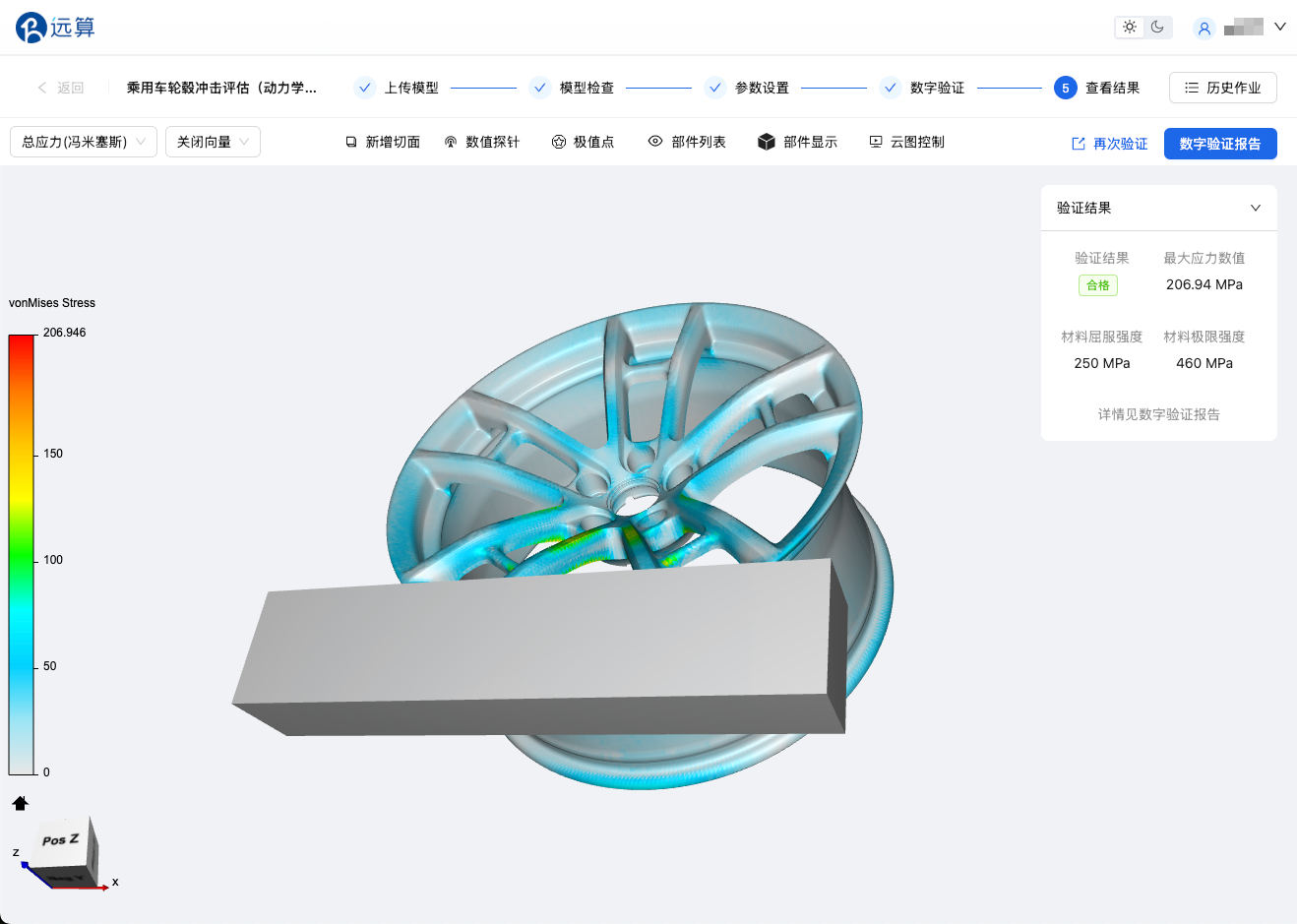The image size is (1297, 924).
Task: Open 部件显示 cube icon tool
Action: 767,143
